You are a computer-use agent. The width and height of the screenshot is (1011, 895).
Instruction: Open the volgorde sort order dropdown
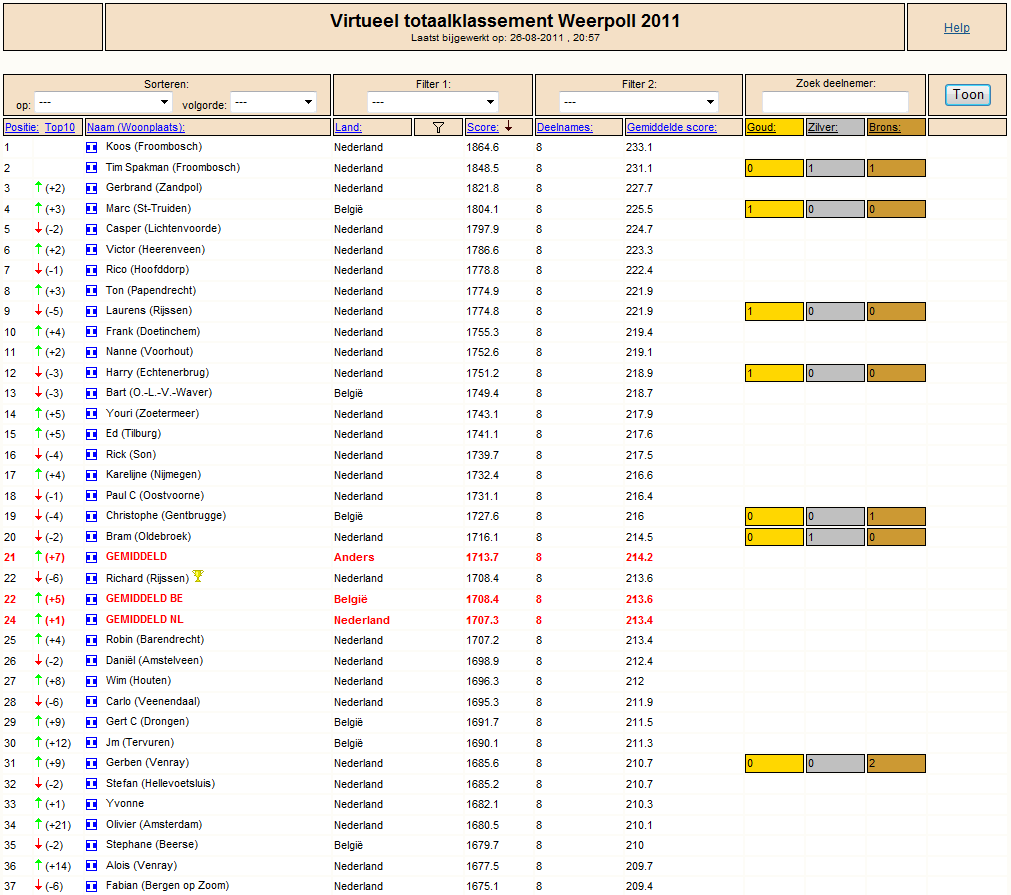[x=273, y=102]
